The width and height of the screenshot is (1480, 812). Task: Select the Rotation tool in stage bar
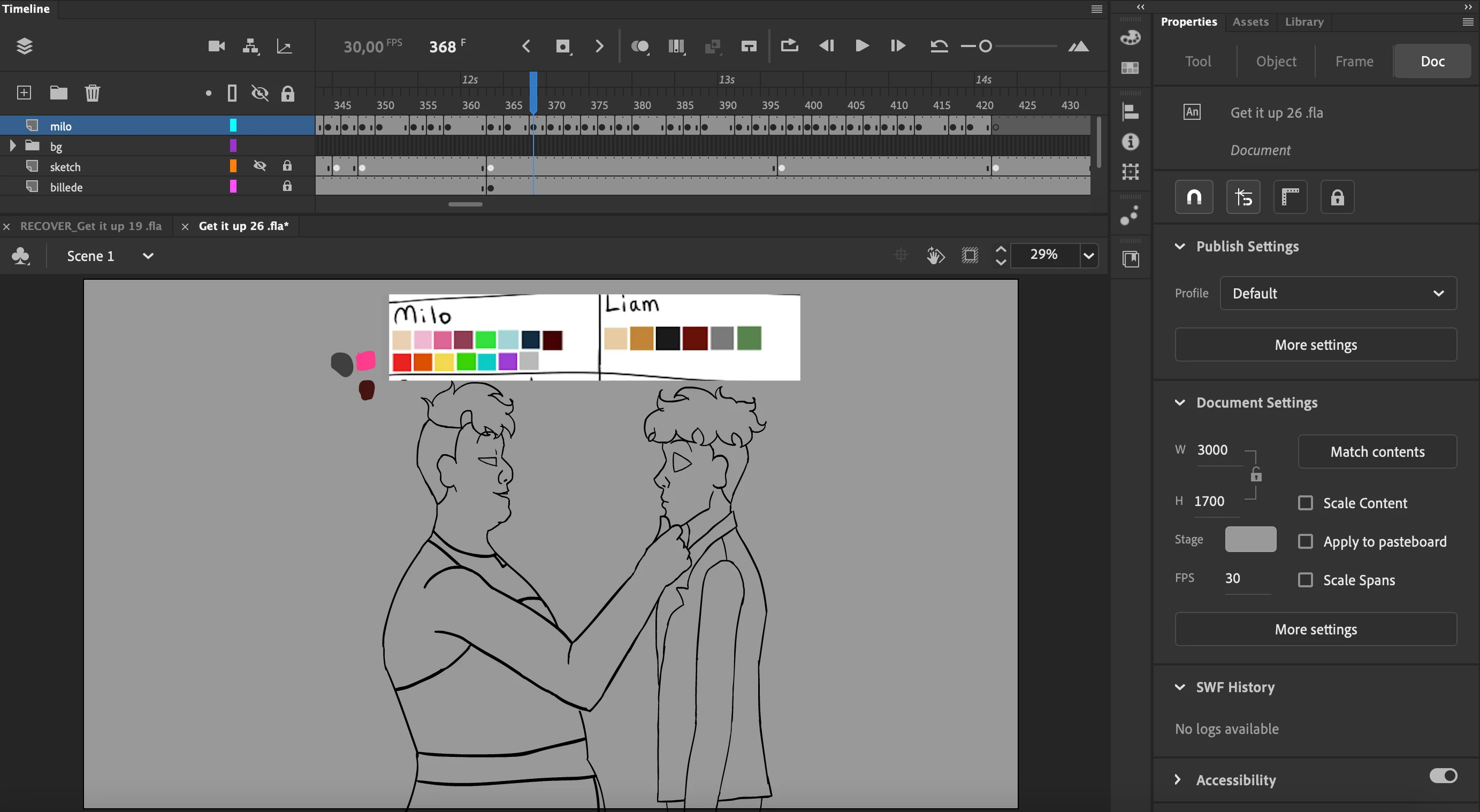(935, 255)
